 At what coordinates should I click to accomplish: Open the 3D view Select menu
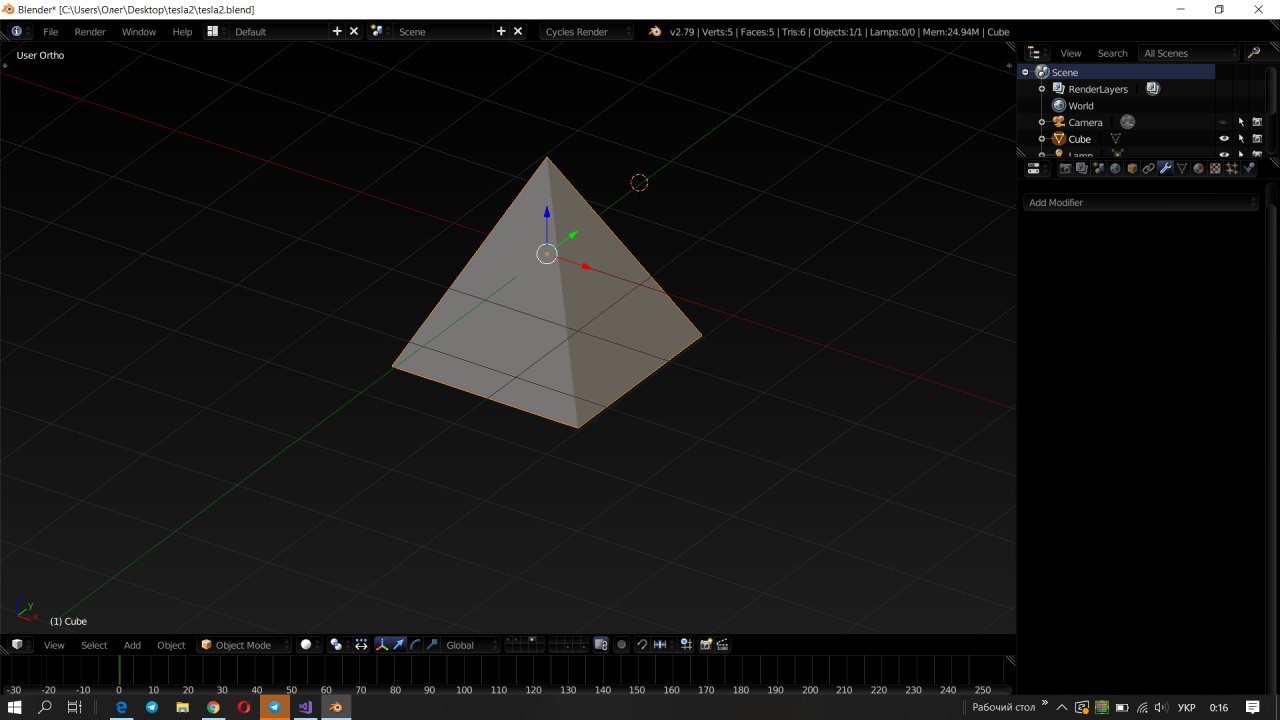pos(94,645)
